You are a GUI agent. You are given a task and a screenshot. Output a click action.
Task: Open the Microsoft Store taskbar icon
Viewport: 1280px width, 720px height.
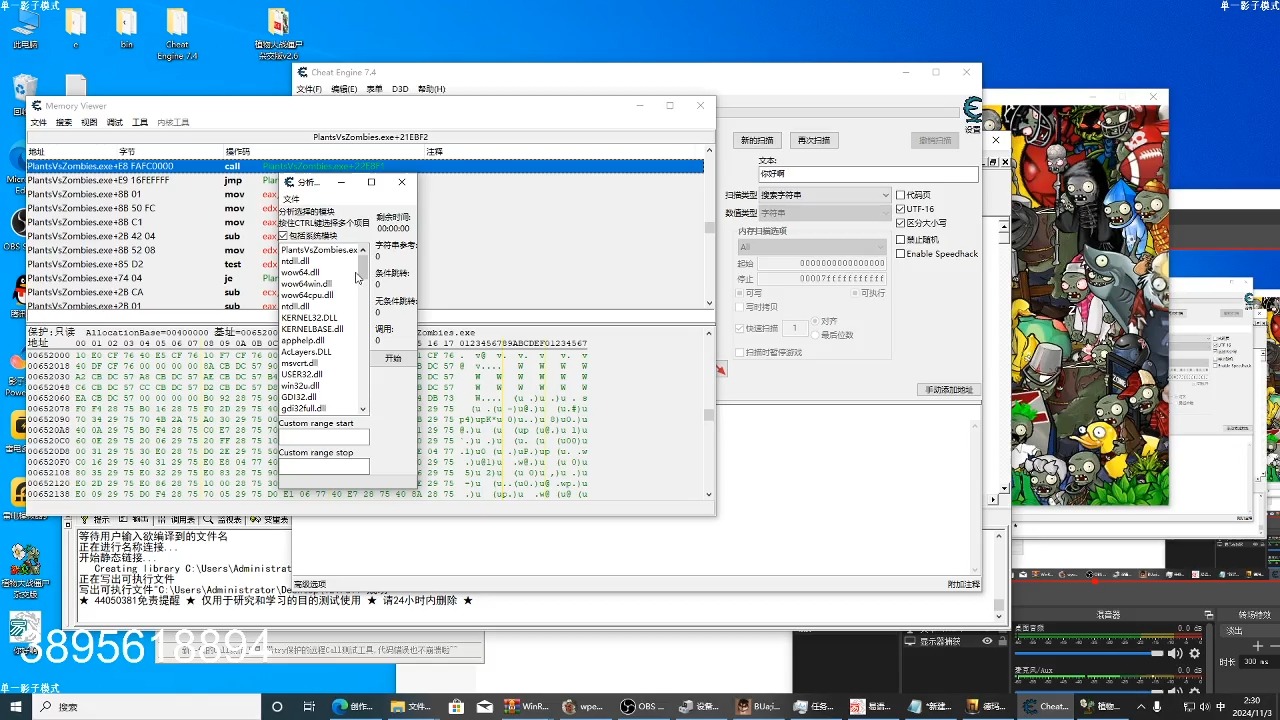pos(456,706)
